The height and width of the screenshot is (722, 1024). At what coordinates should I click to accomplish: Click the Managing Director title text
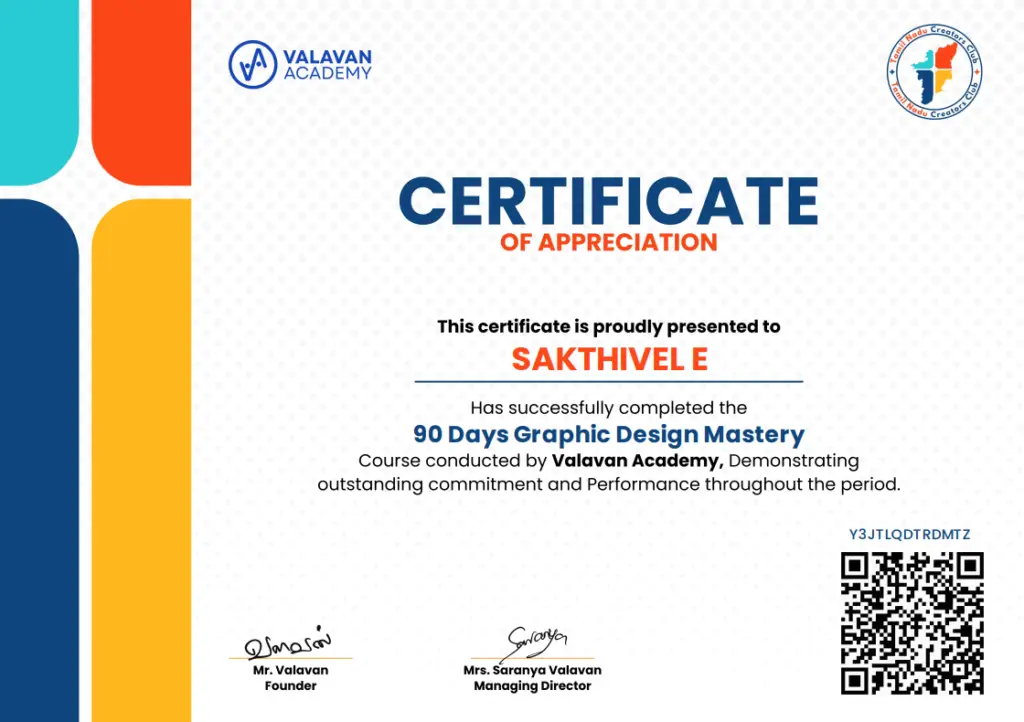[532, 686]
